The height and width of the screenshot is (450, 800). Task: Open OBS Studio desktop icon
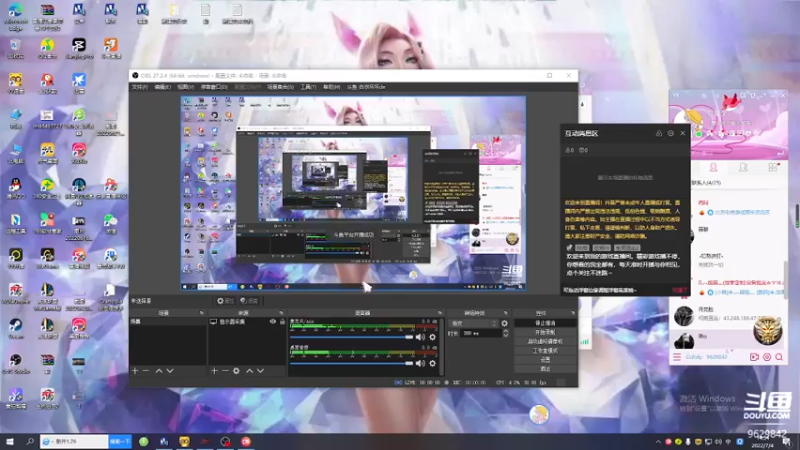pos(16,363)
